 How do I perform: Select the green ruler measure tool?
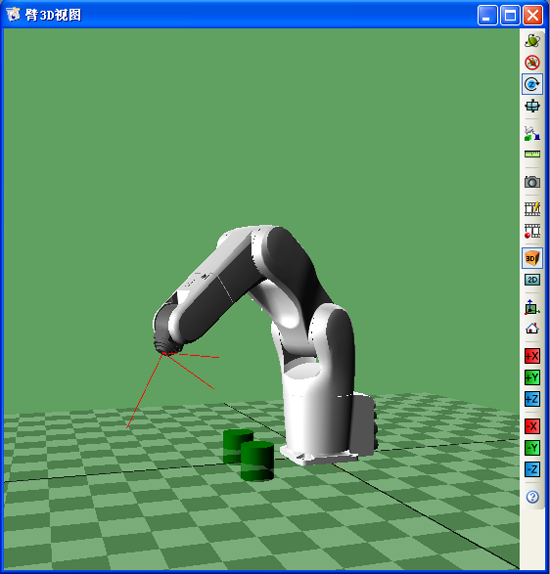[532, 154]
